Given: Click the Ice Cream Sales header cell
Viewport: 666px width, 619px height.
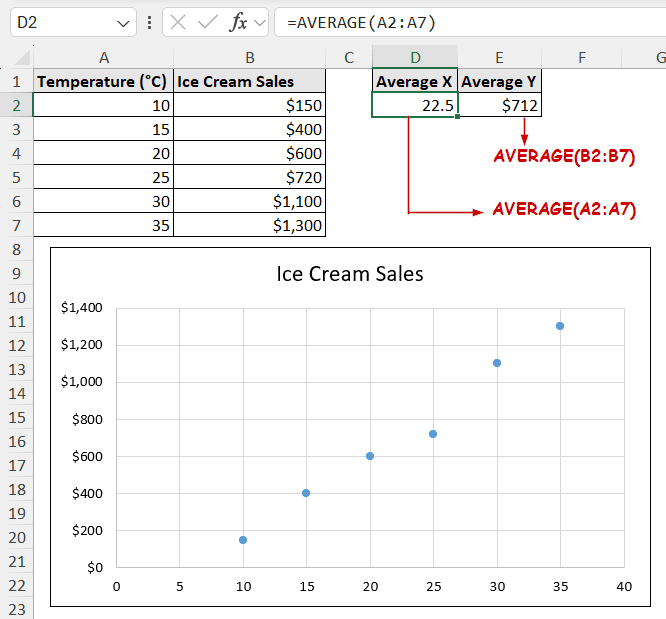Looking at the screenshot, I should (x=250, y=81).
